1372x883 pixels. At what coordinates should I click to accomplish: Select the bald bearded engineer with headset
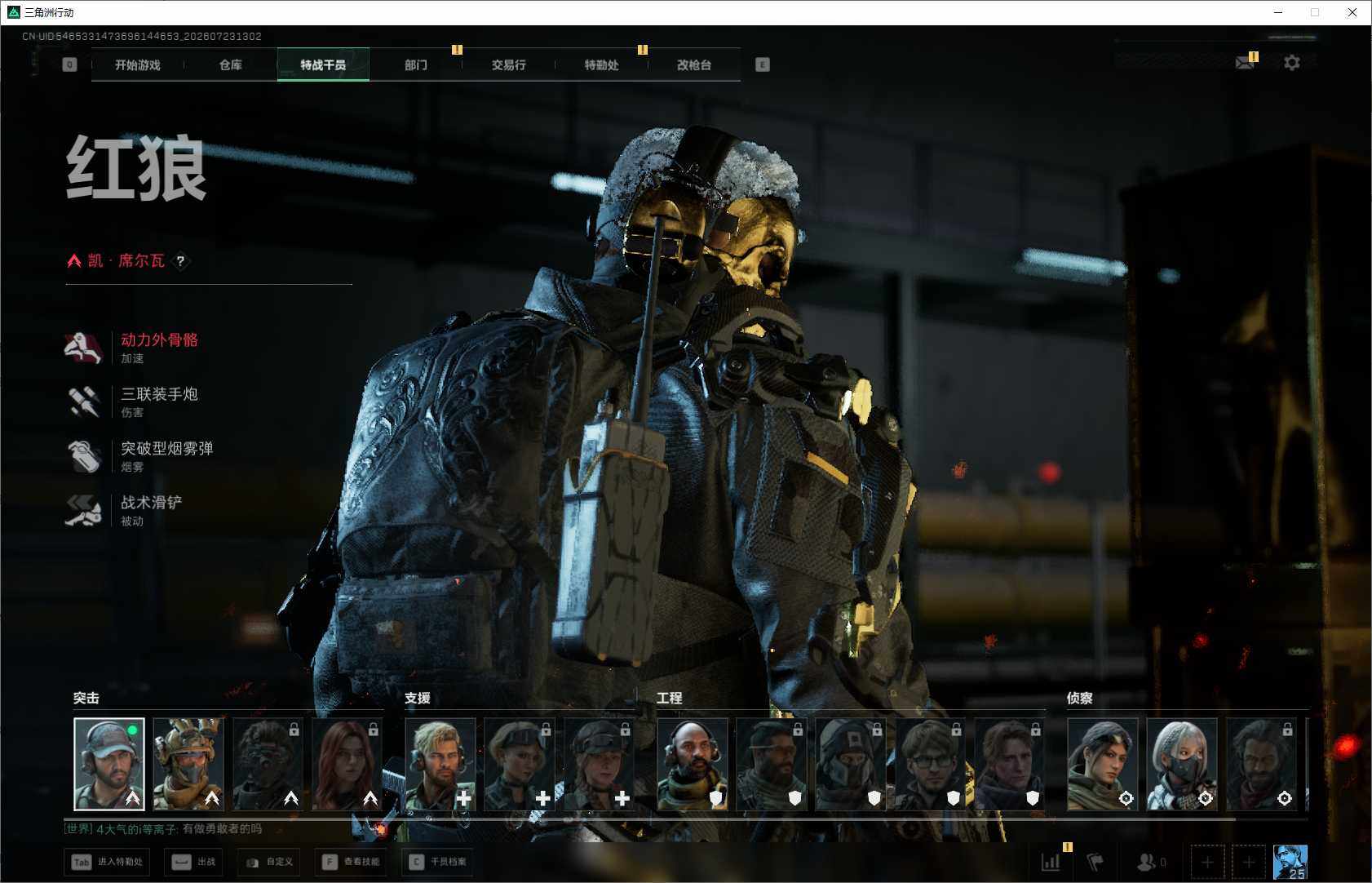click(693, 764)
